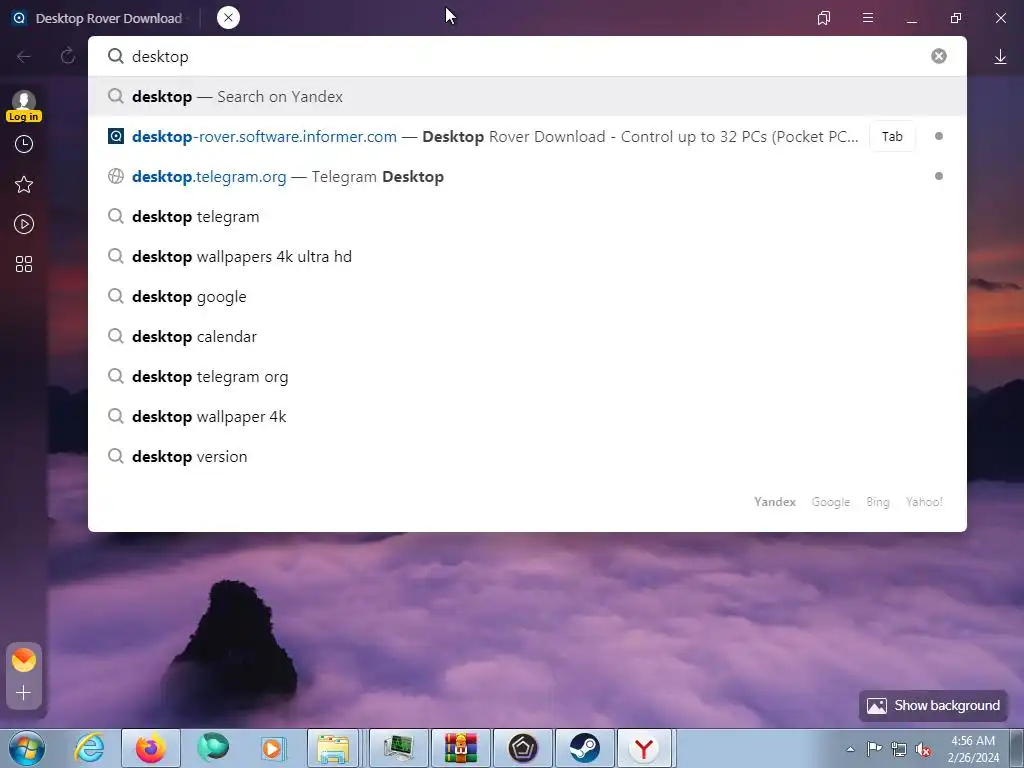Choose 'desktop wallpapers 4k ultra hd' suggestion
1024x768 pixels.
(x=527, y=257)
